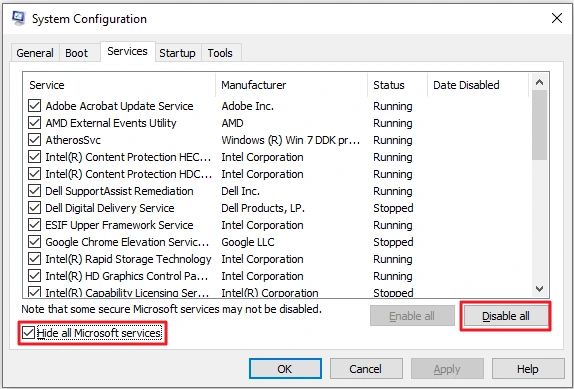Go to the Startup tab
This screenshot has height=389, width=574.
click(177, 53)
